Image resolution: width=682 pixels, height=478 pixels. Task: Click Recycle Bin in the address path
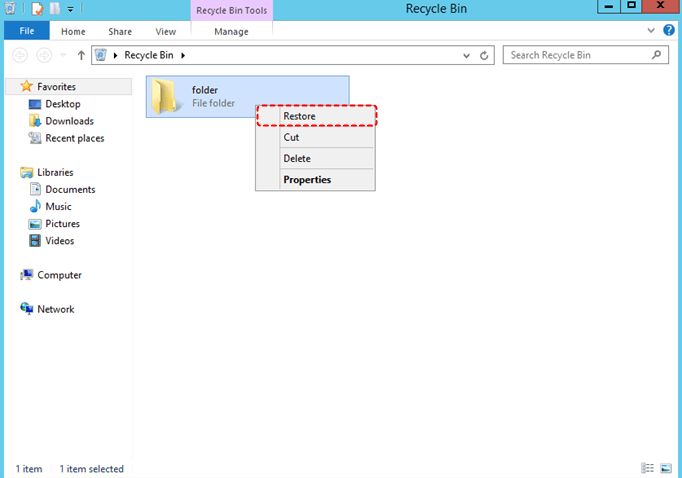(x=149, y=55)
